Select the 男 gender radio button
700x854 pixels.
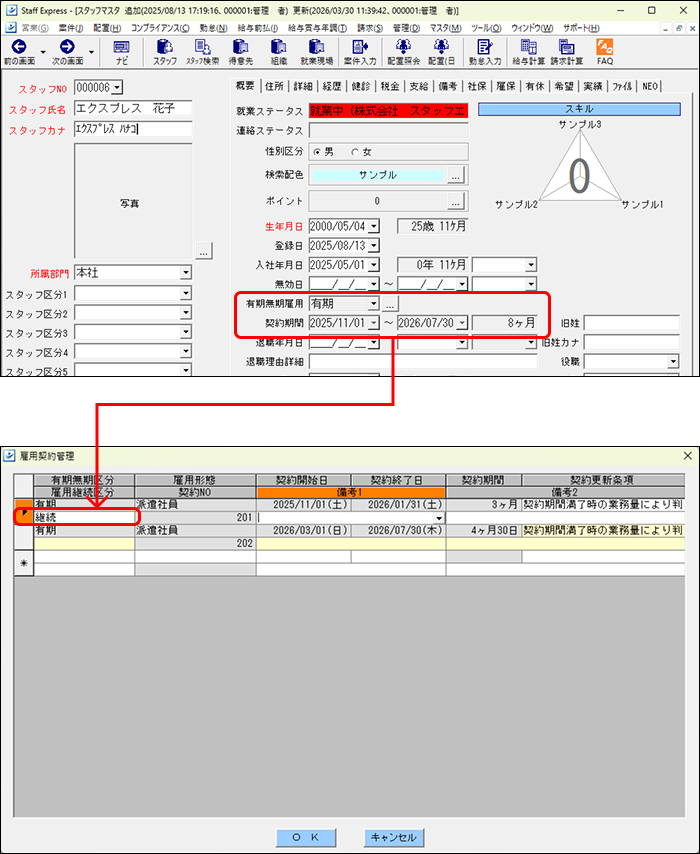[x=319, y=152]
